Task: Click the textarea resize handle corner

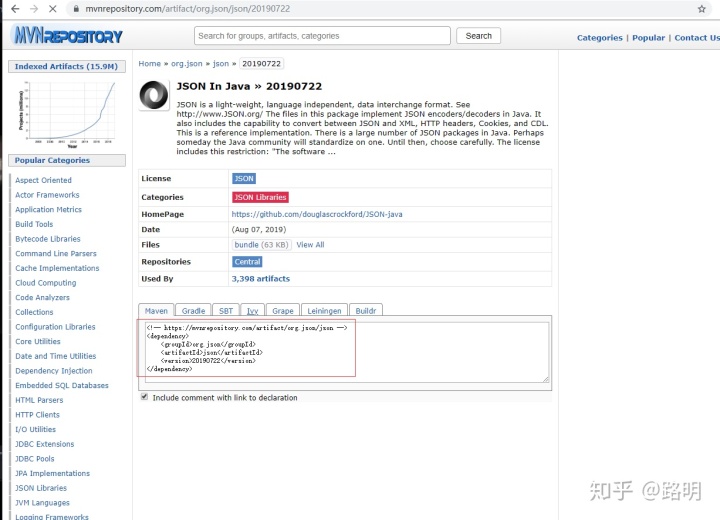Action: click(546, 379)
